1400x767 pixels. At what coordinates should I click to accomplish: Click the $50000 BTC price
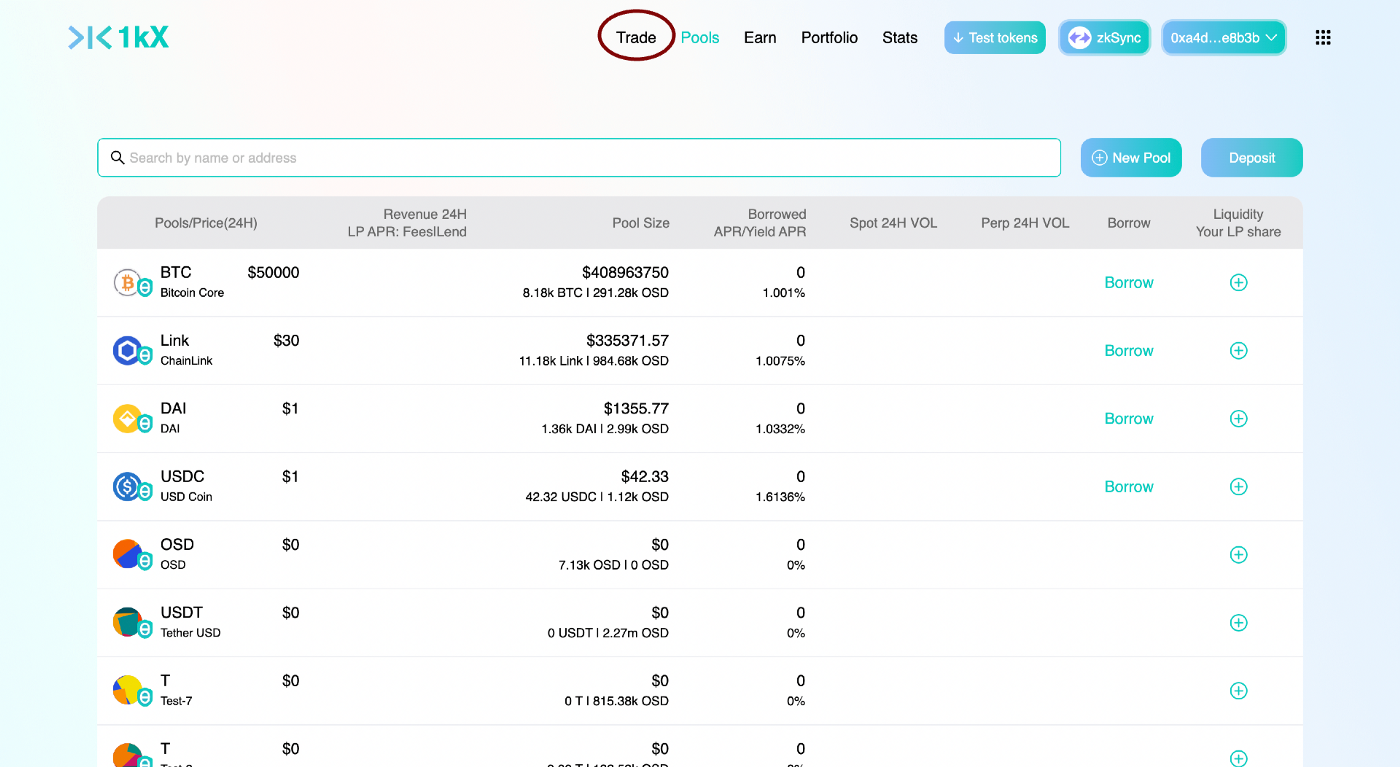(x=273, y=273)
